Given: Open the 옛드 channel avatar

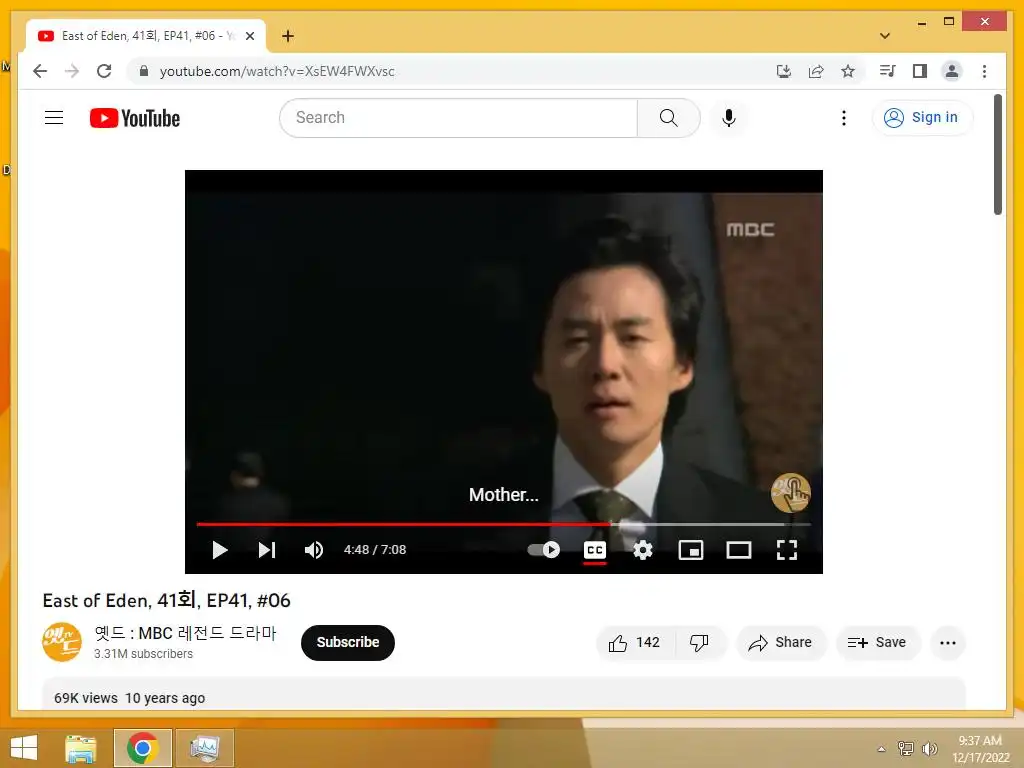Looking at the screenshot, I should (x=62, y=642).
